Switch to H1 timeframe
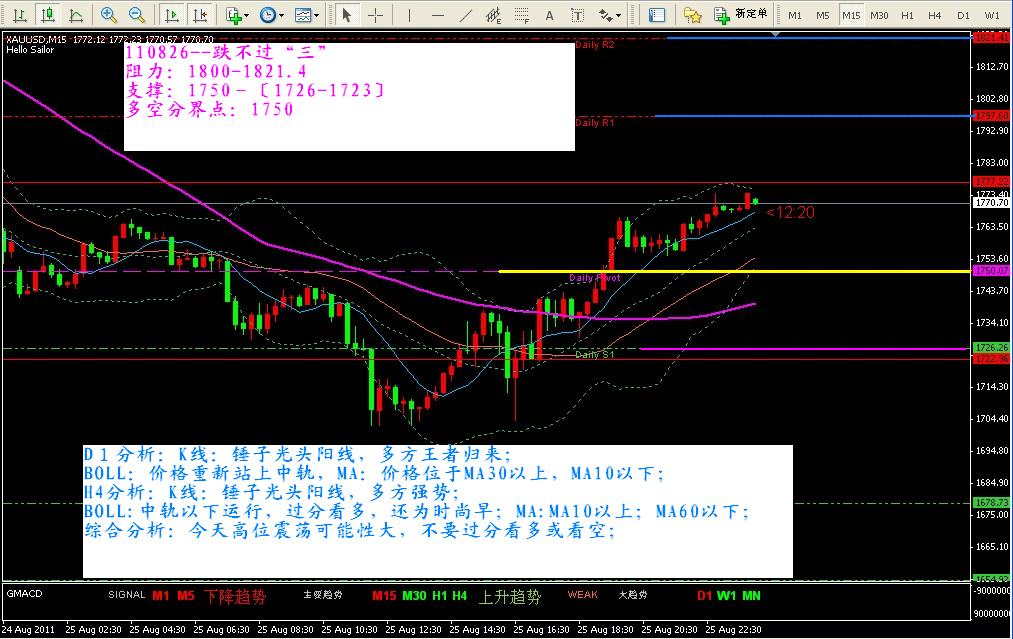The height and width of the screenshot is (639, 1013). [x=907, y=15]
